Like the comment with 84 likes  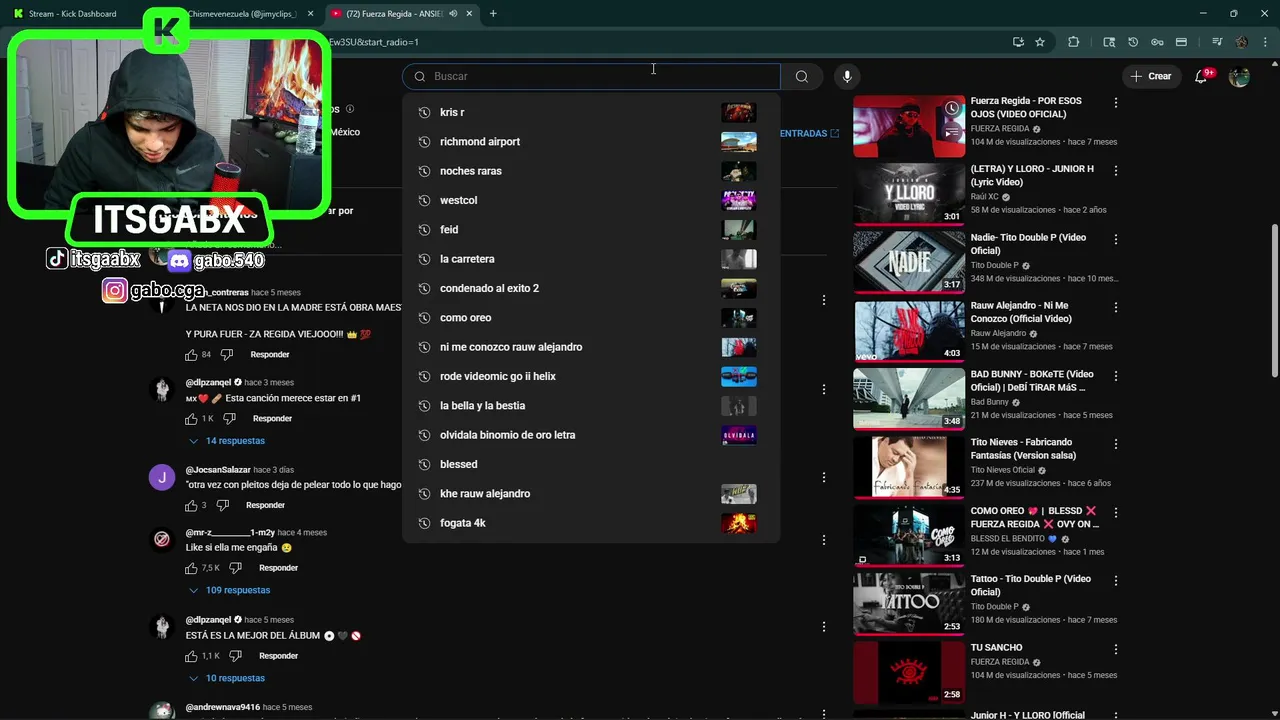tap(191, 355)
